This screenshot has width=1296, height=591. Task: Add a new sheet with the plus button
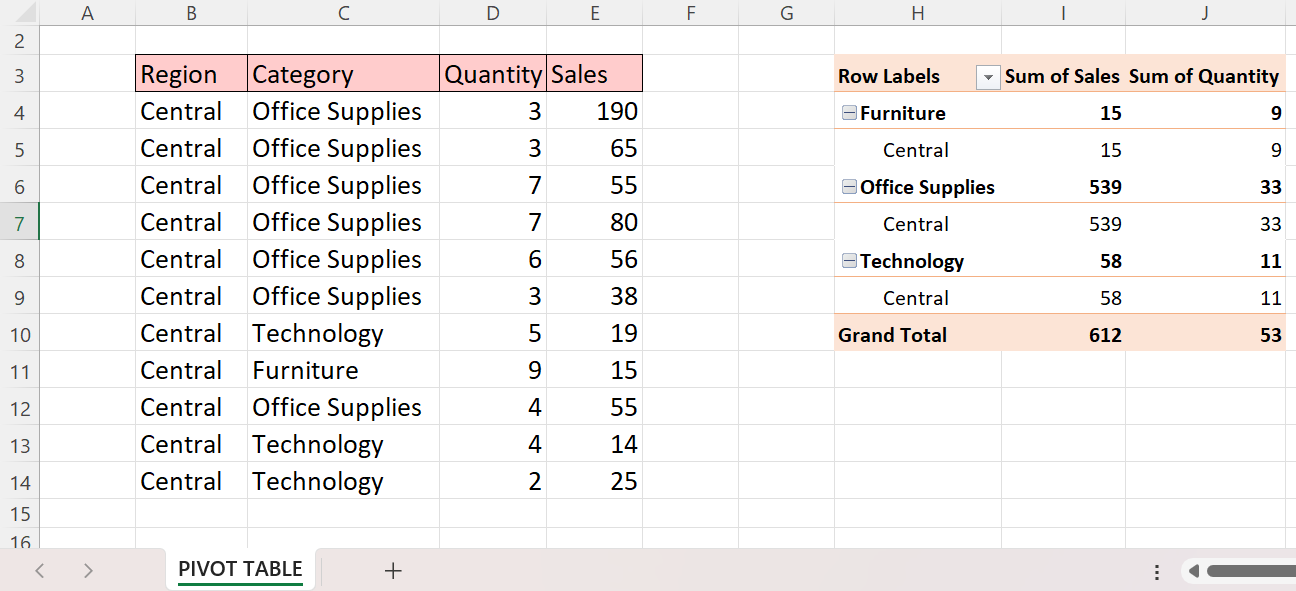click(x=393, y=571)
